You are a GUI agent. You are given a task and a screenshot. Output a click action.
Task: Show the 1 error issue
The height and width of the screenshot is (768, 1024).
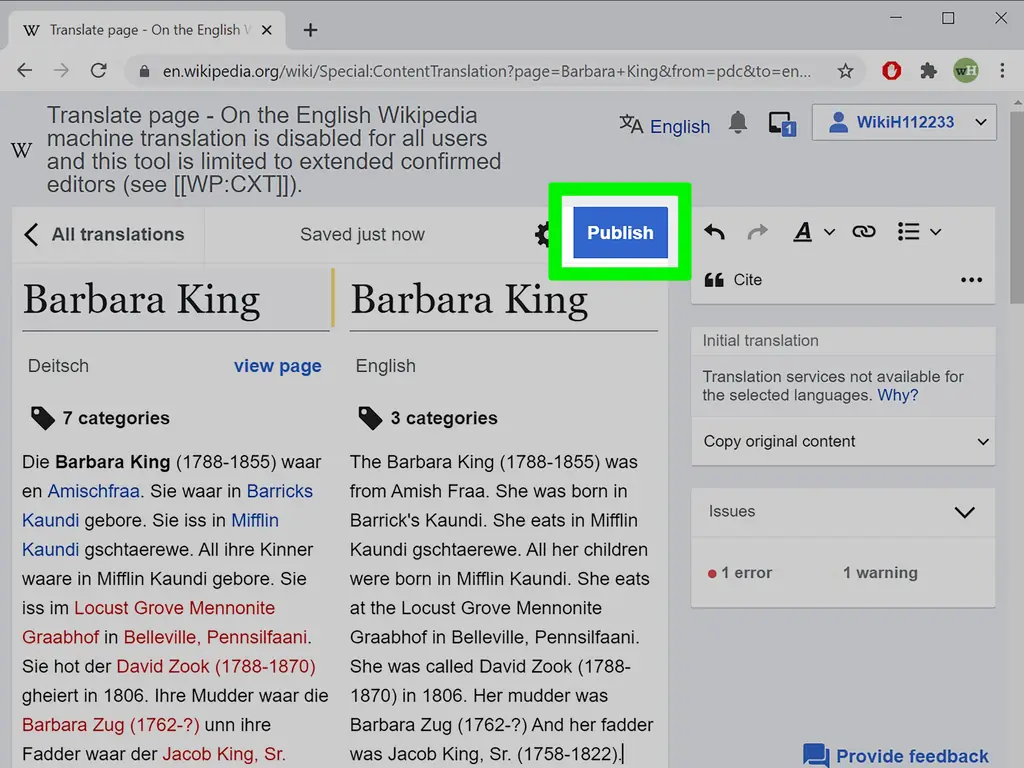pyautogui.click(x=740, y=573)
